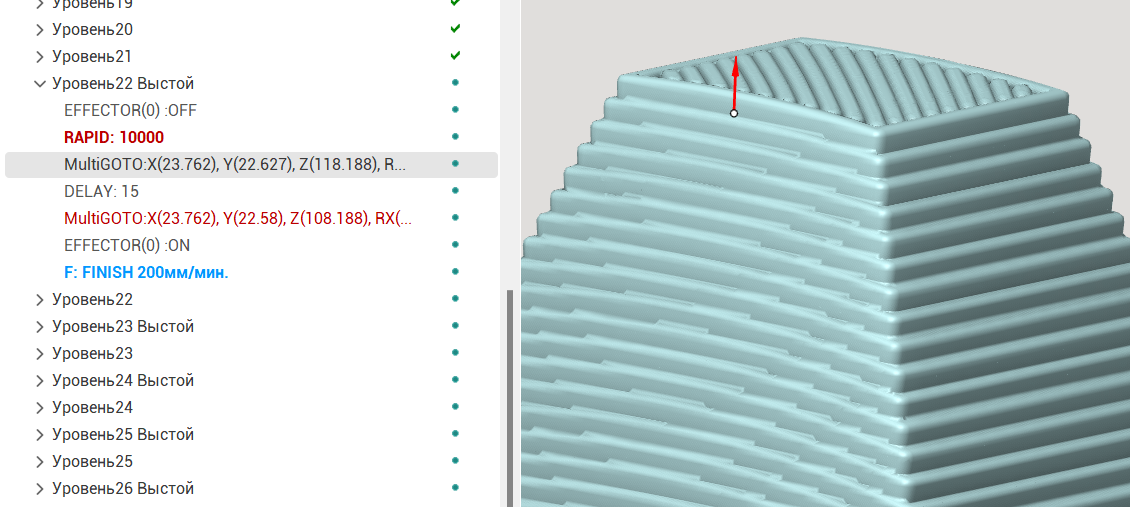The height and width of the screenshot is (507, 1130).
Task: Click green checkmark next to Уровень21
Action: coord(455,56)
